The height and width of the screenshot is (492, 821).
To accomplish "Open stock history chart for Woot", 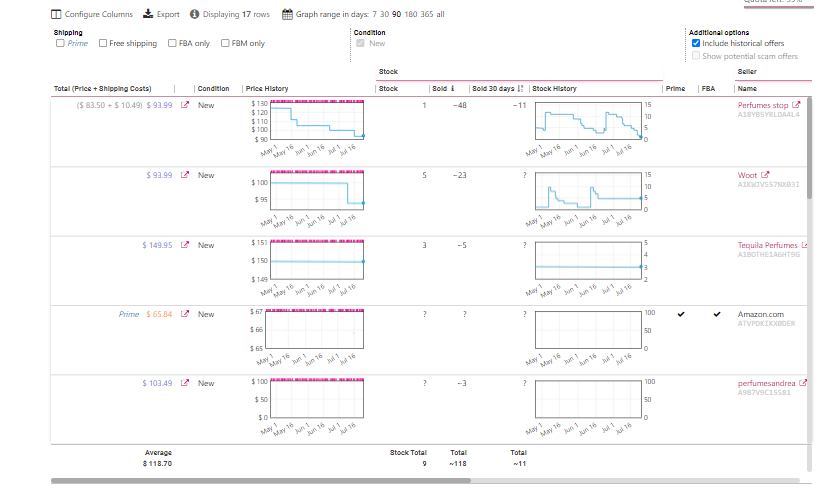I will tap(588, 191).
